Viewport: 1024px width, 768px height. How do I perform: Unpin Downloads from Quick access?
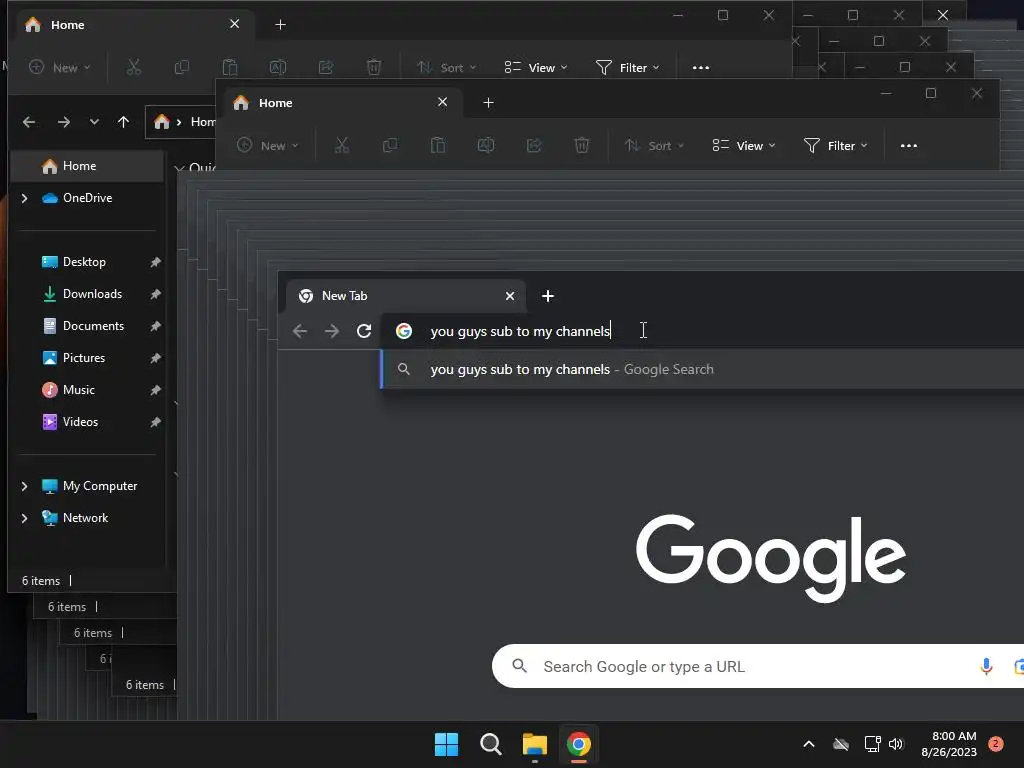(x=155, y=294)
